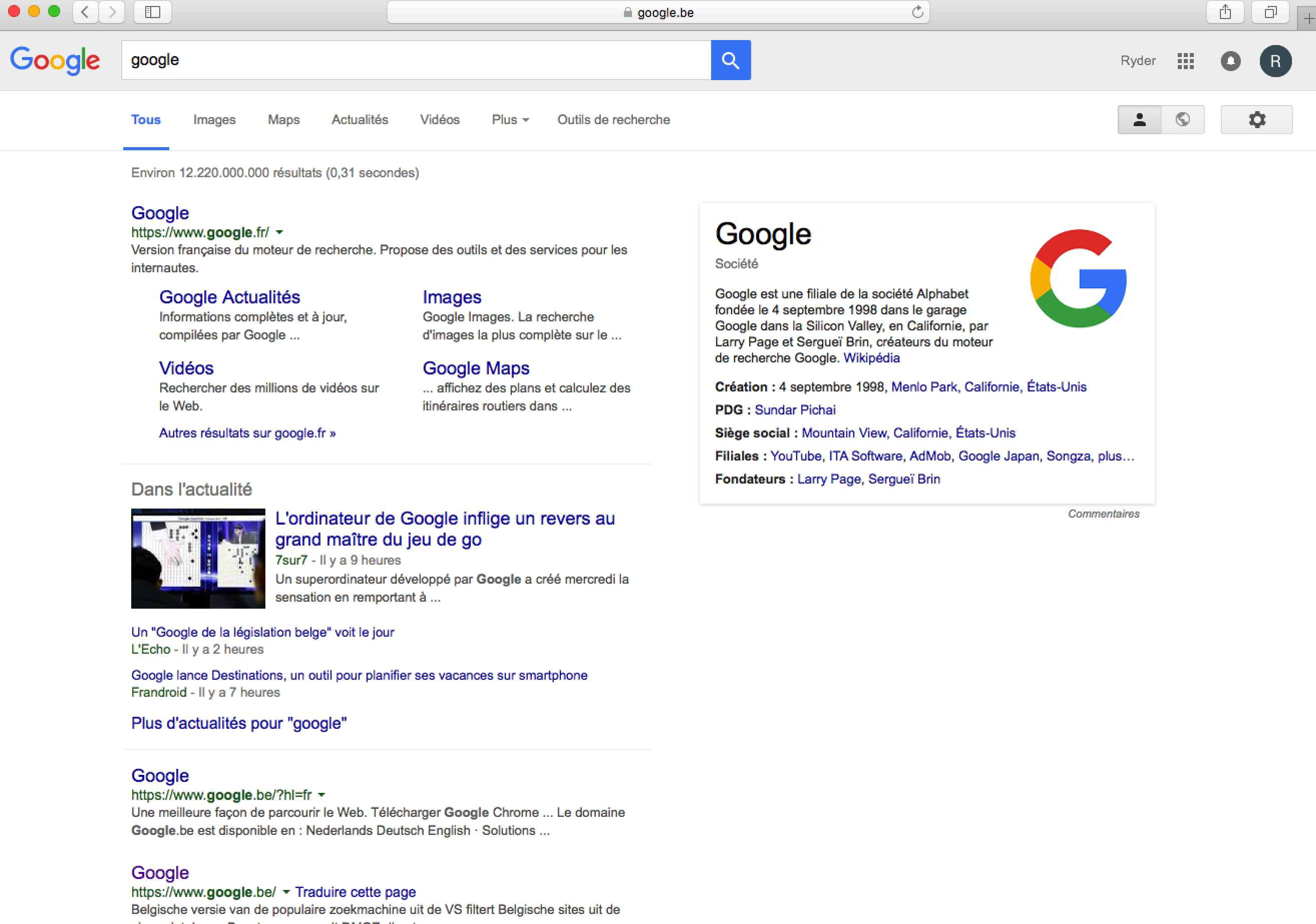Toggle the Safari sidebar button
This screenshot has width=1316, height=924.
pos(152,12)
